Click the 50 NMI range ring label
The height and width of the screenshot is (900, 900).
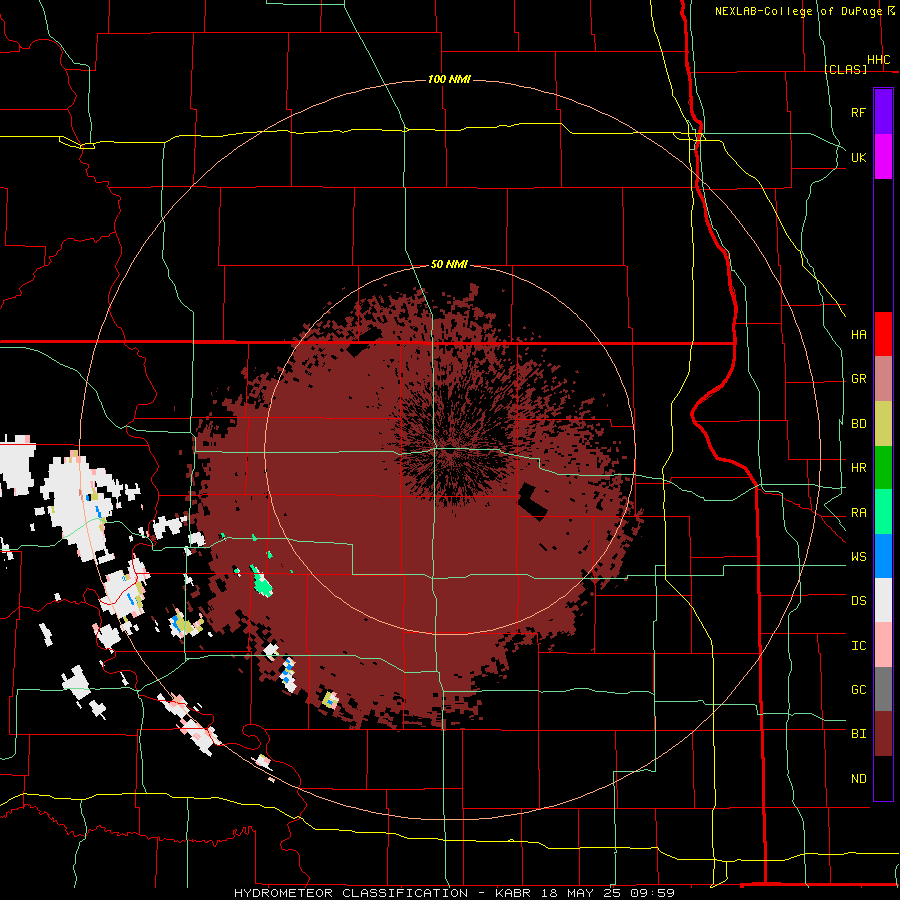pyautogui.click(x=449, y=264)
